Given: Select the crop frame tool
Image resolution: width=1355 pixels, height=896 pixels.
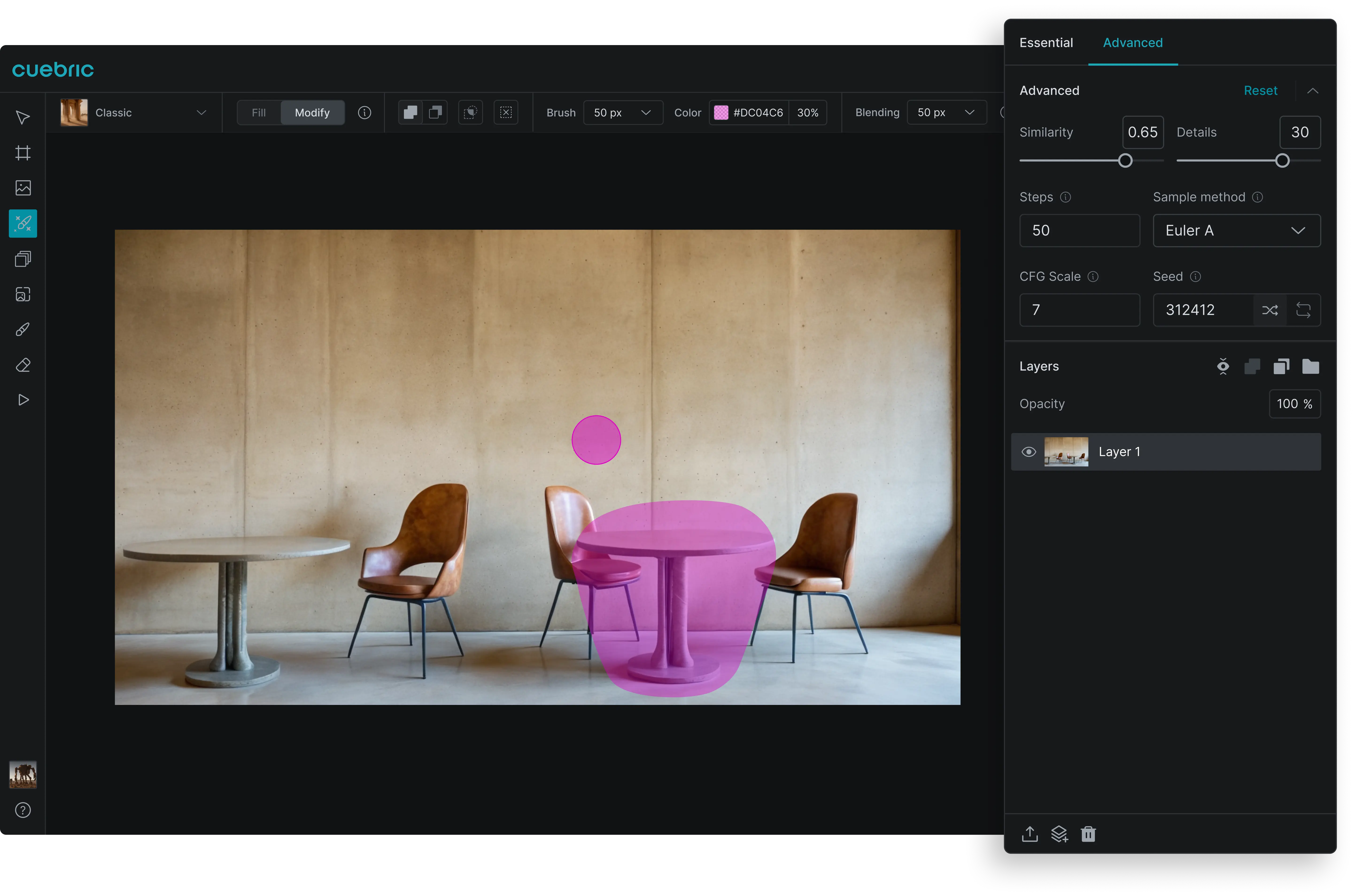Looking at the screenshot, I should point(23,153).
